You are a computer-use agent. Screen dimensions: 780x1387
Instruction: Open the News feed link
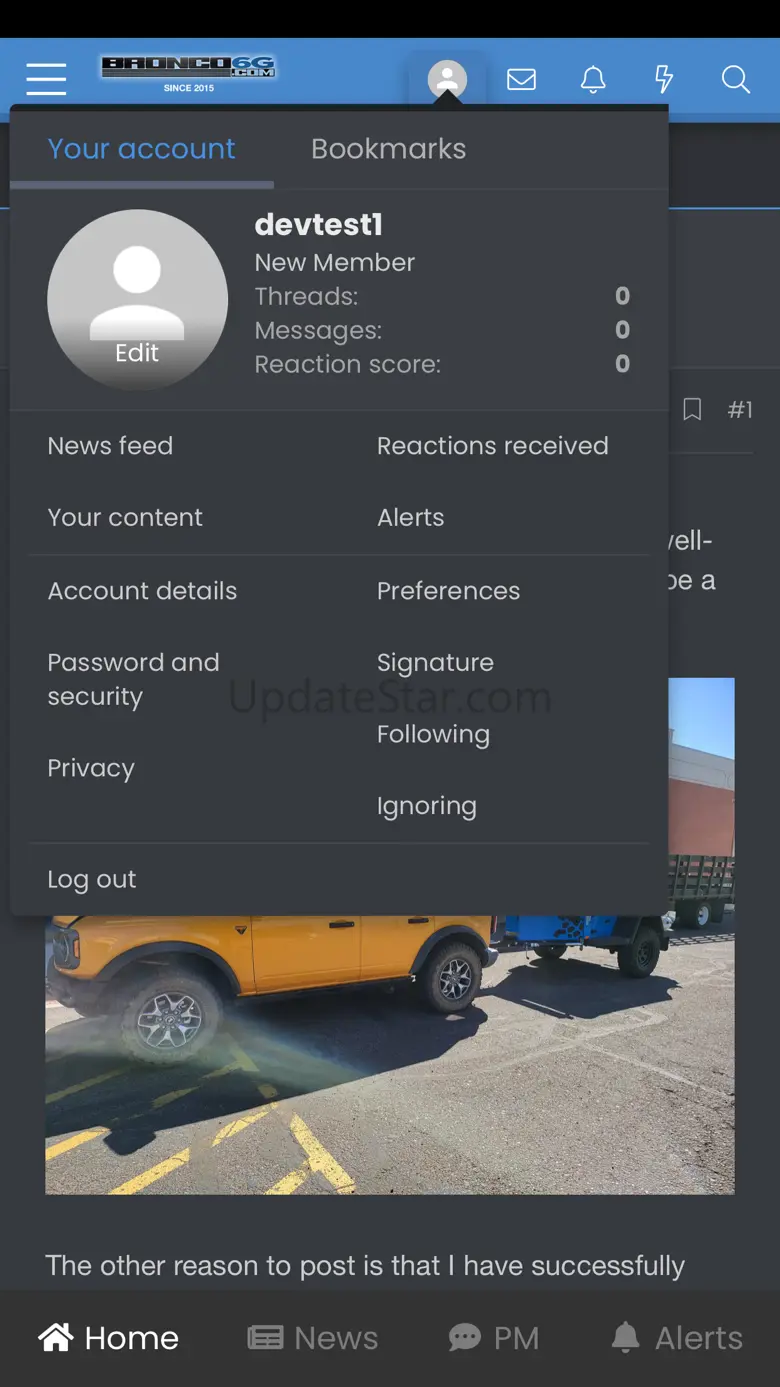[110, 446]
